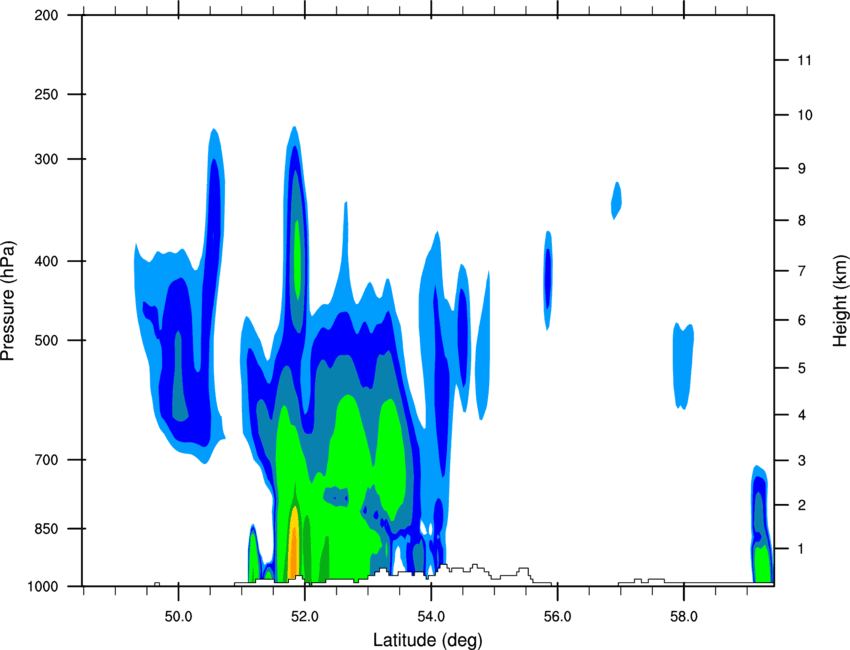Image resolution: width=850 pixels, height=650 pixels.
Task: Click the Pressure (hPa) axis title
Action: [x=8, y=301]
